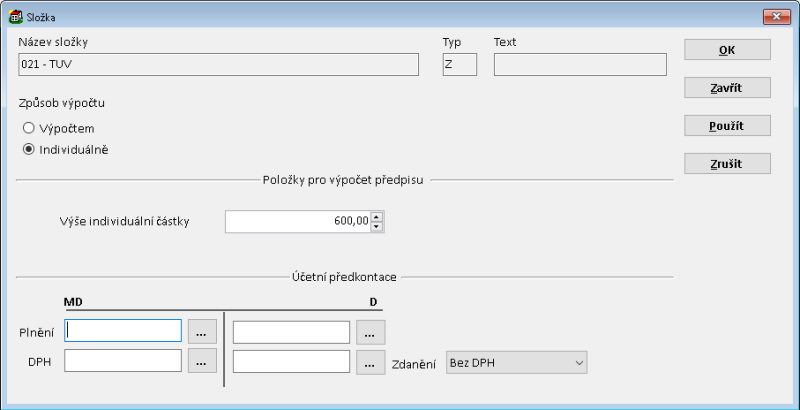800x410 pixels.
Task: Click the Použít button
Action: tap(727, 126)
